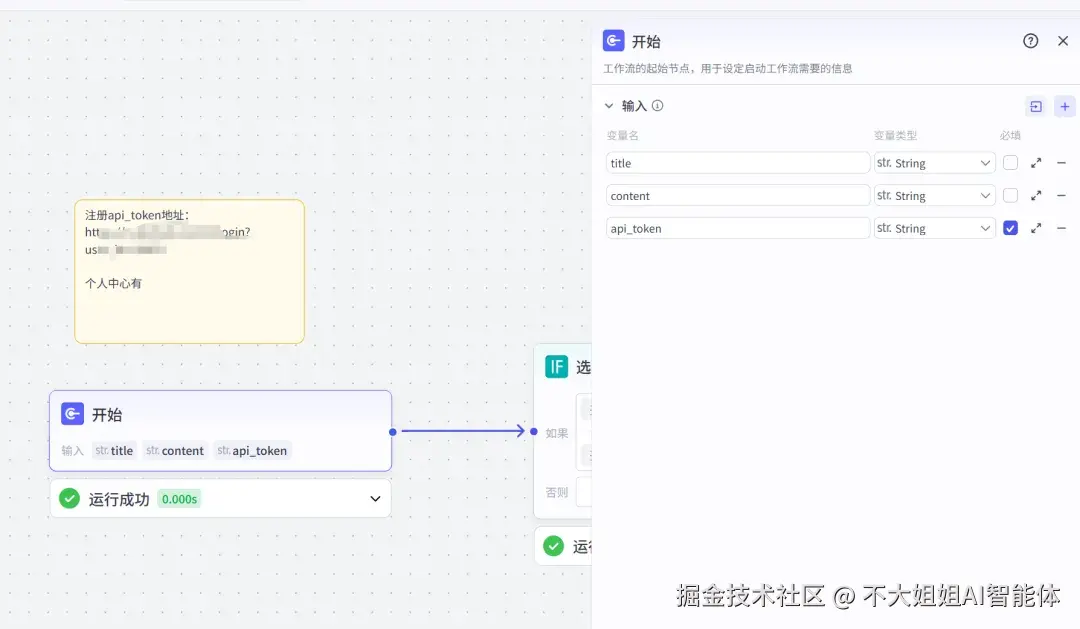This screenshot has height=629, width=1080.
Task: Click the 开始 node title on the canvas
Action: point(108,413)
